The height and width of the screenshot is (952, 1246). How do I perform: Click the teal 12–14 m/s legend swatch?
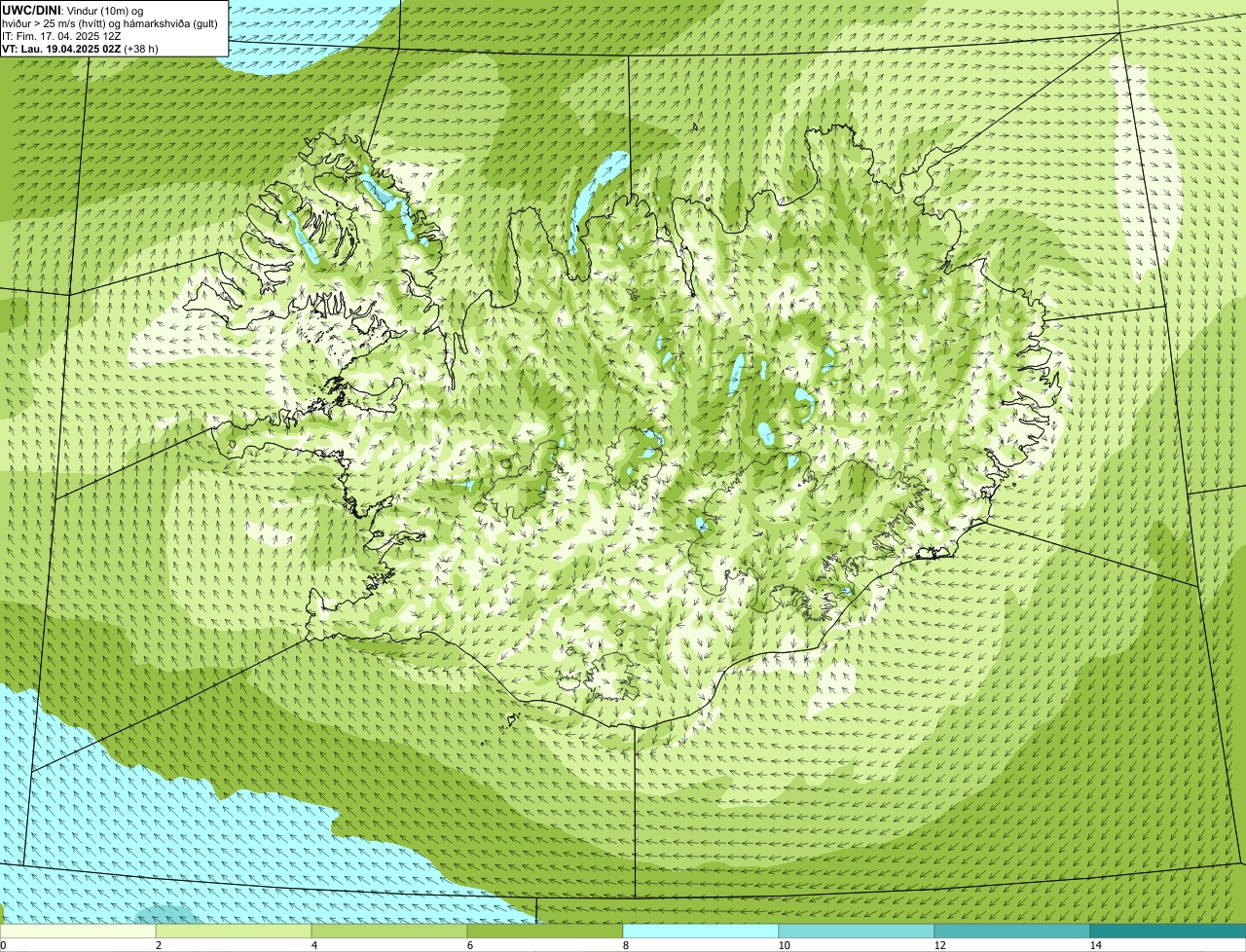pyautogui.click(x=1012, y=931)
